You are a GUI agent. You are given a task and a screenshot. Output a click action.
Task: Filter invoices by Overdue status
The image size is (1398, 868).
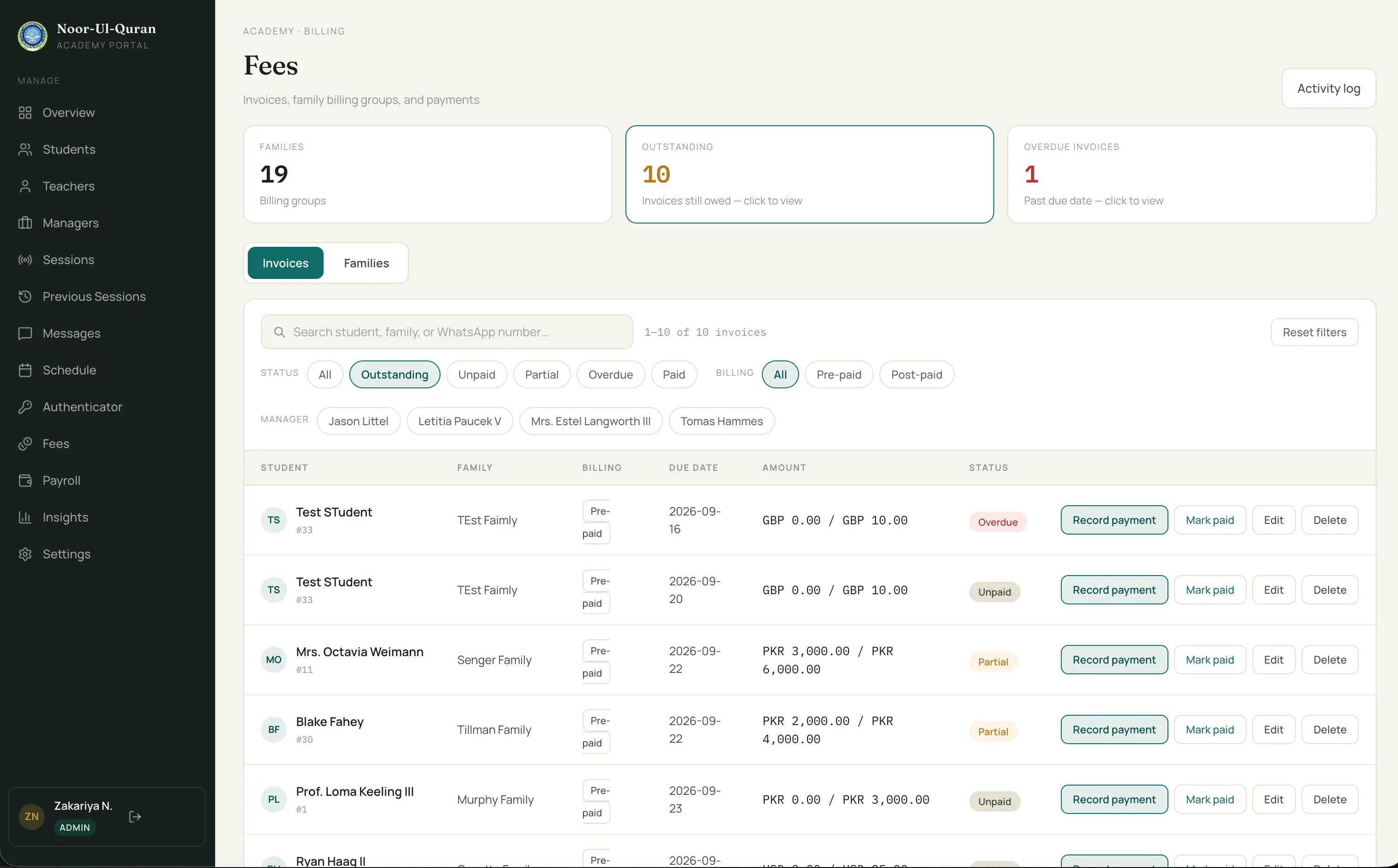click(611, 374)
